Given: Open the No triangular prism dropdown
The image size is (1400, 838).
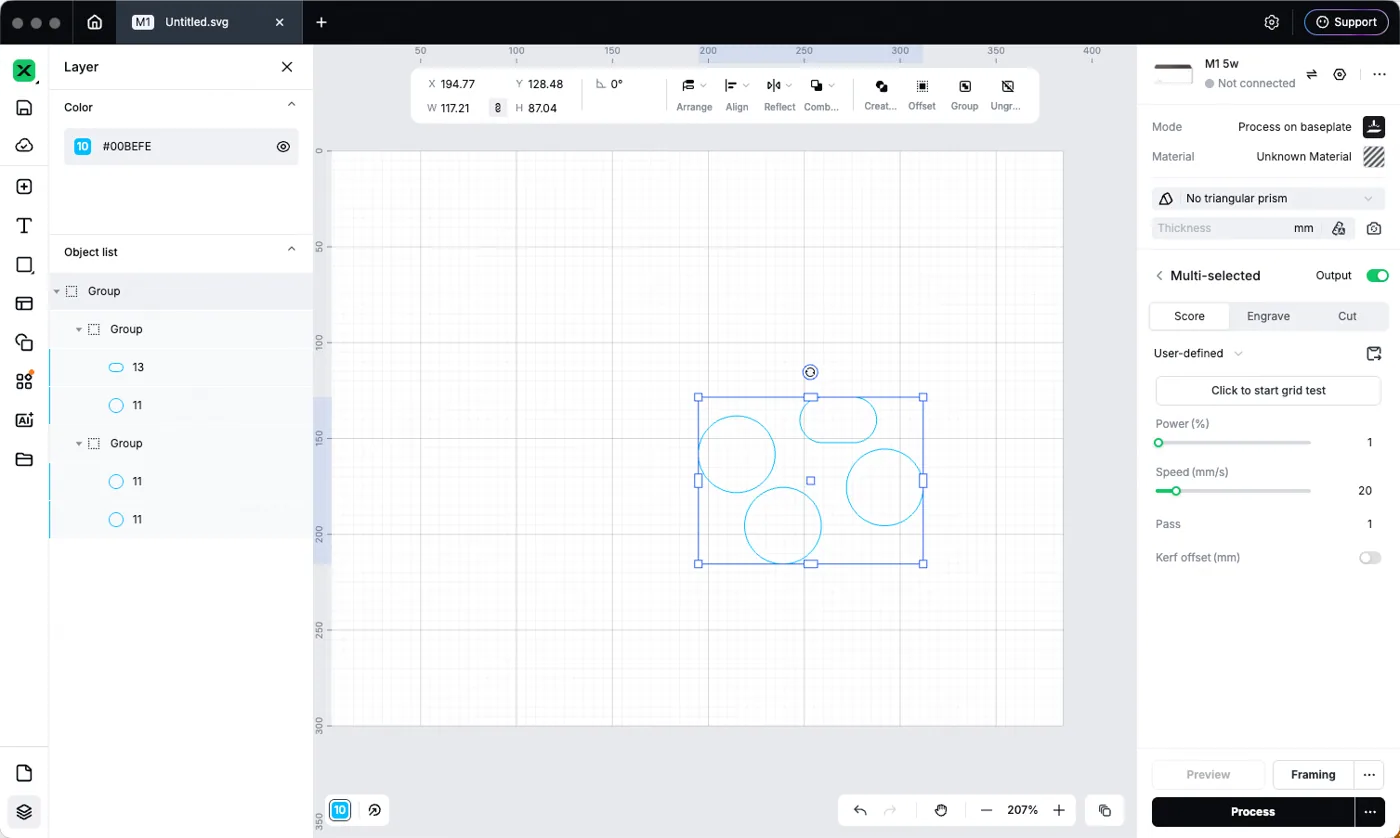Looking at the screenshot, I should click(x=1268, y=198).
